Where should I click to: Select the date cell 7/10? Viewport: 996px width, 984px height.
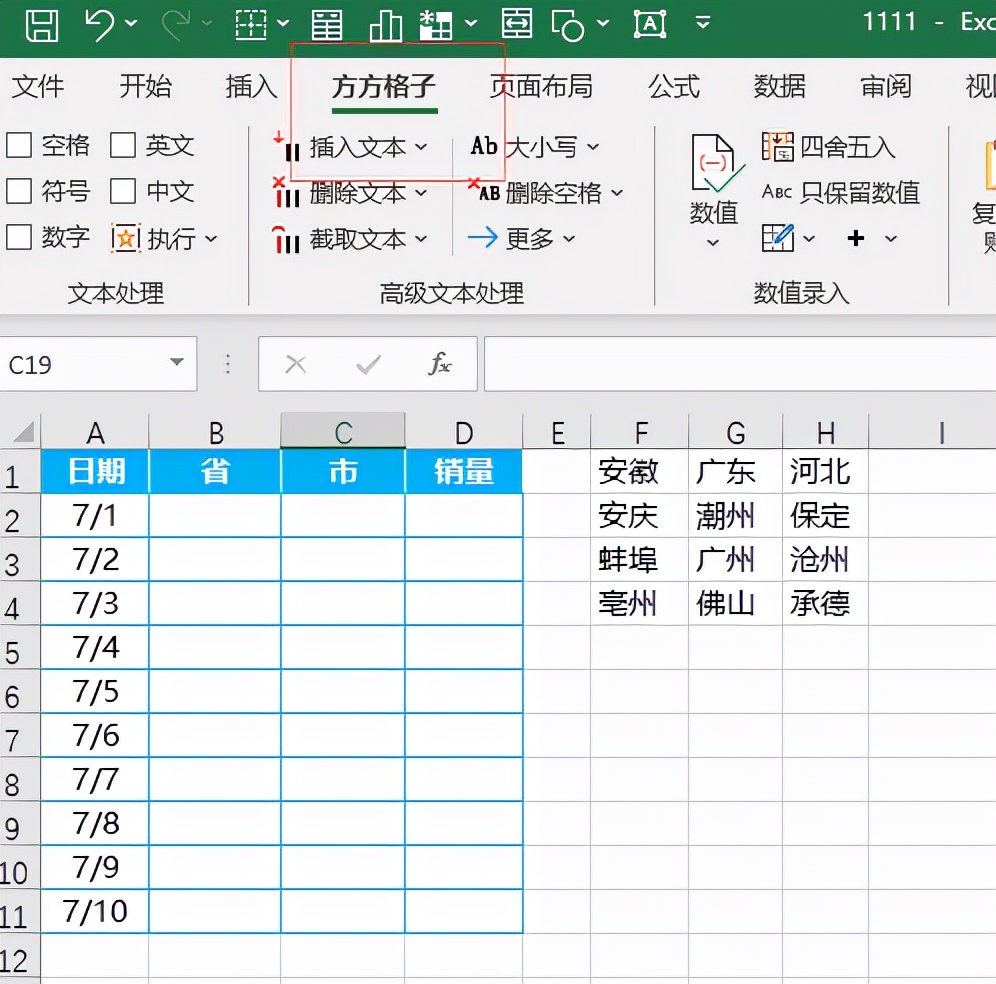coord(95,911)
